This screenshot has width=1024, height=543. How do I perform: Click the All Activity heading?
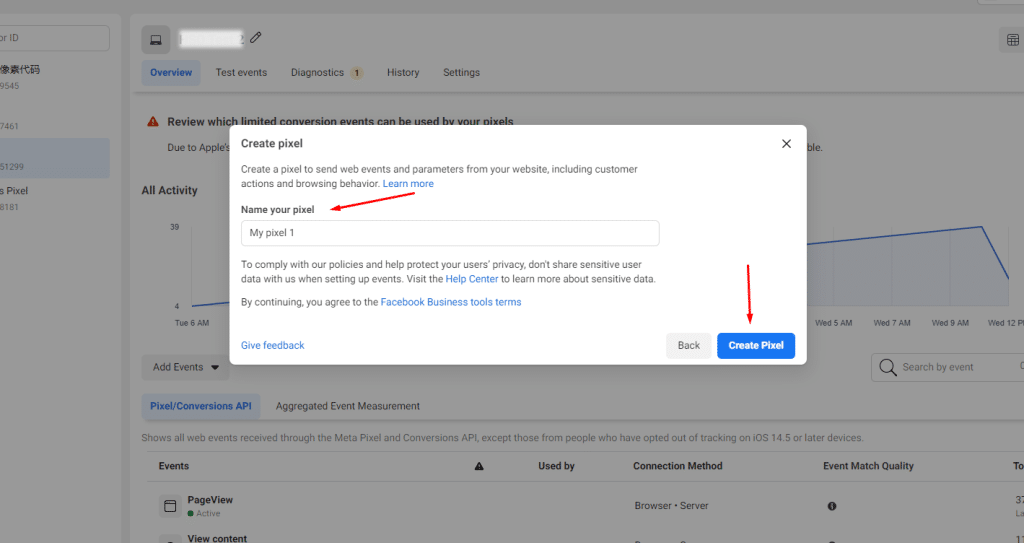169,190
